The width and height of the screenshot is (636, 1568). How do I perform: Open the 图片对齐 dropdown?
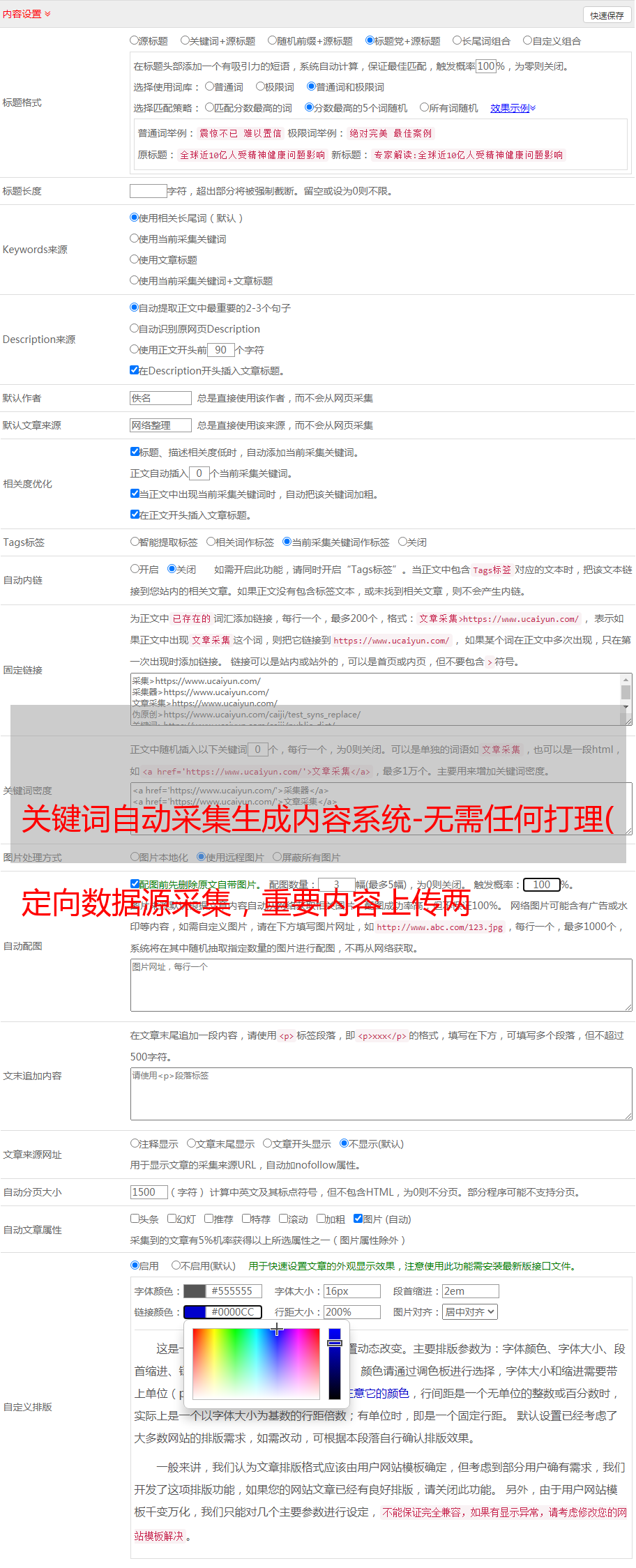point(471,1312)
